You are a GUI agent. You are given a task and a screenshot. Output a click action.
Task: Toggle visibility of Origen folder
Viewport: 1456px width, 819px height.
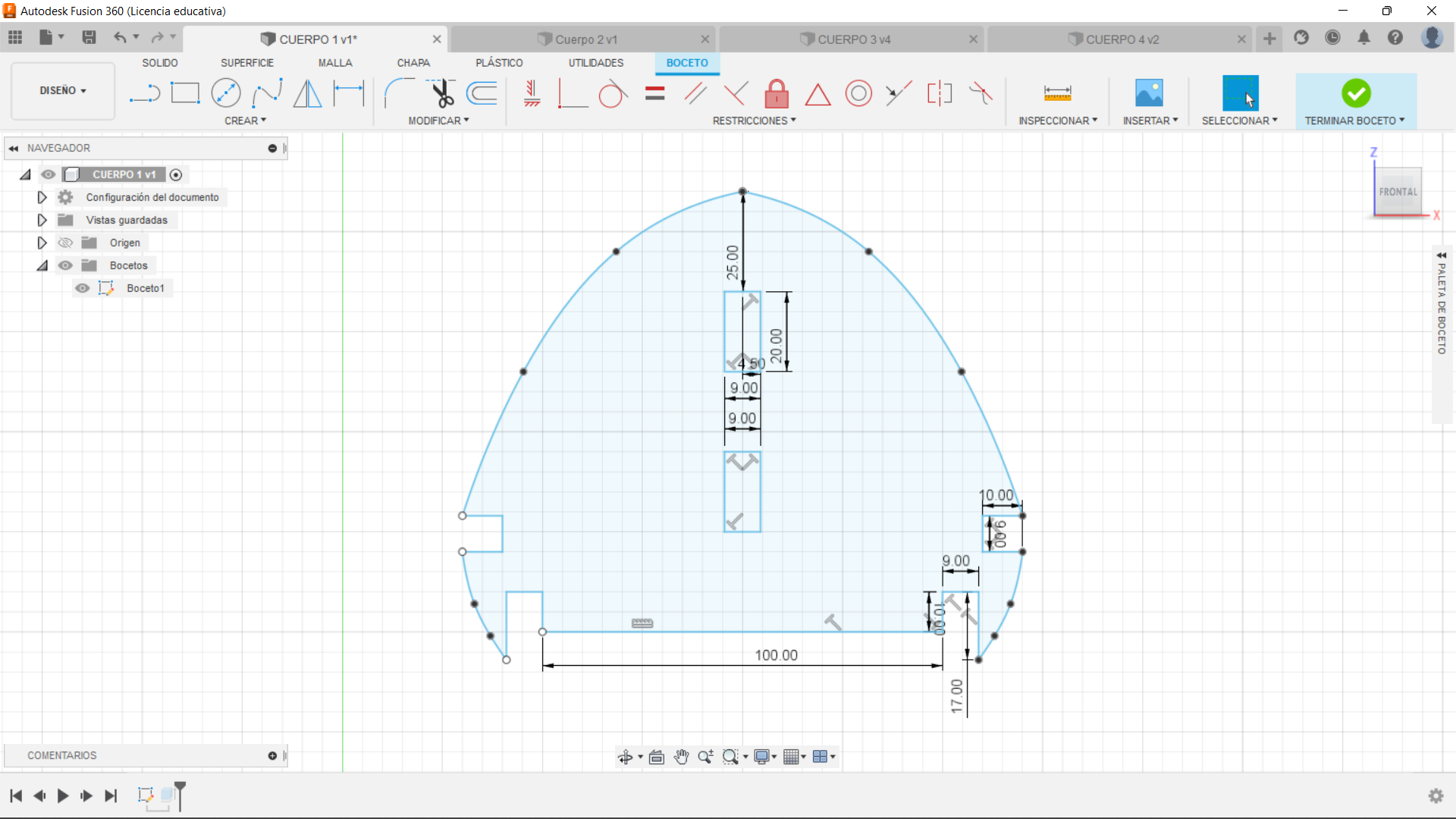point(66,243)
